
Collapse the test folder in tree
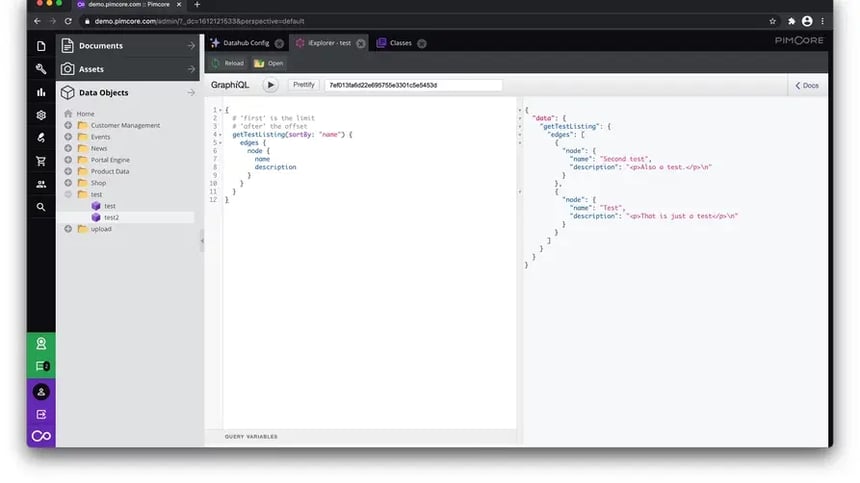[68, 194]
